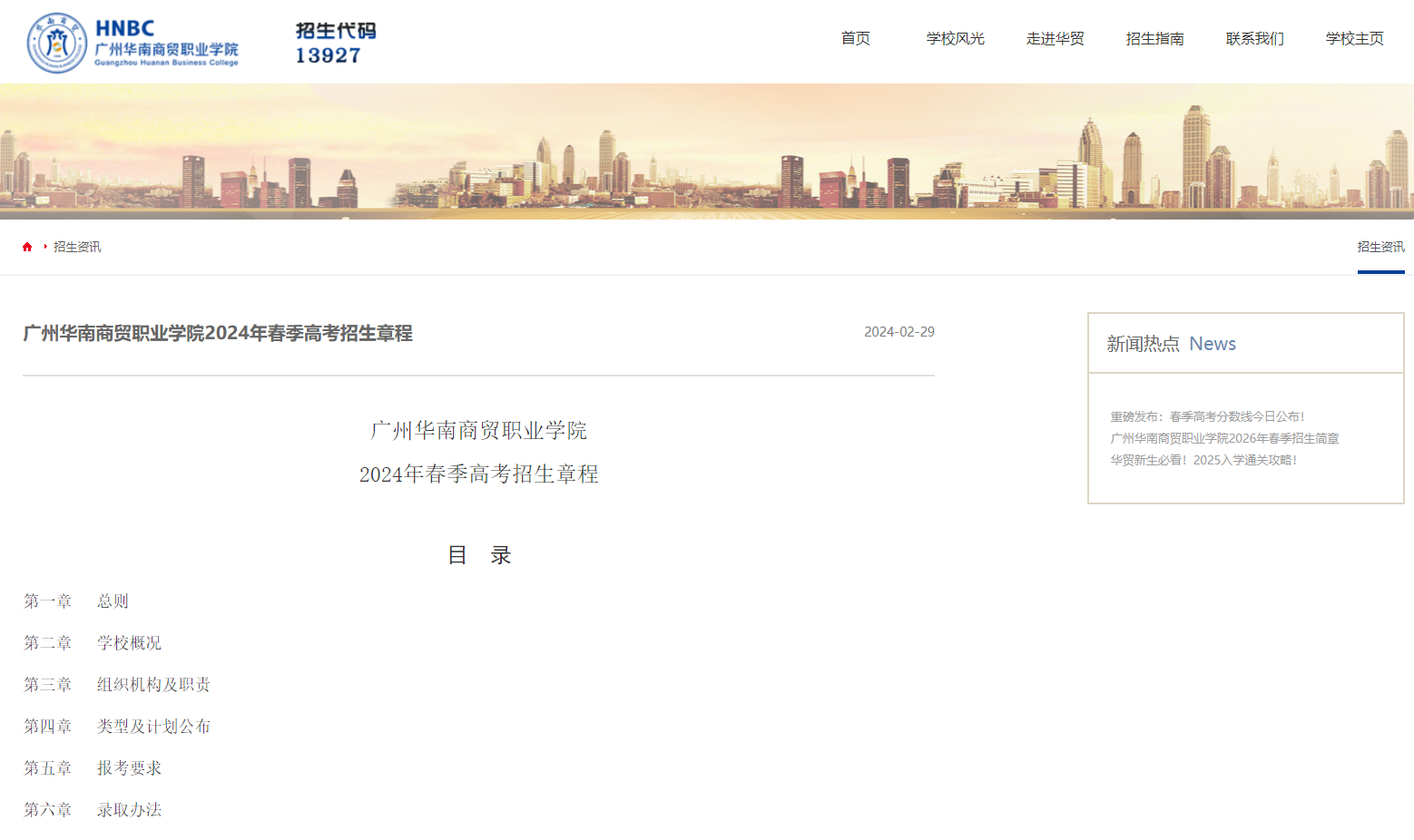
Task: Open the 联系我们 menu item
Action: [1253, 39]
